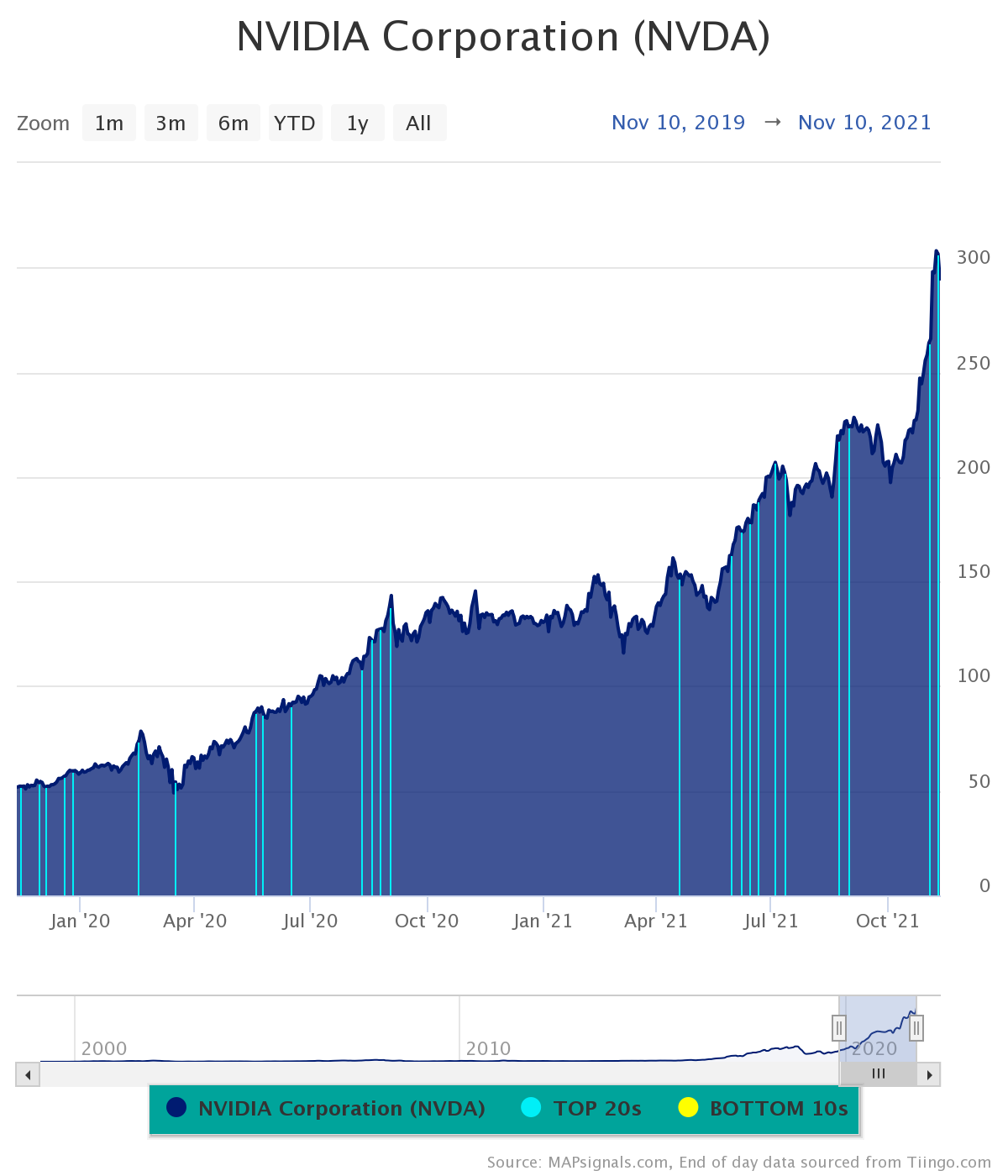This screenshot has height=1176, width=1008.
Task: Click the 300 y-axis value
Action: 974,258
